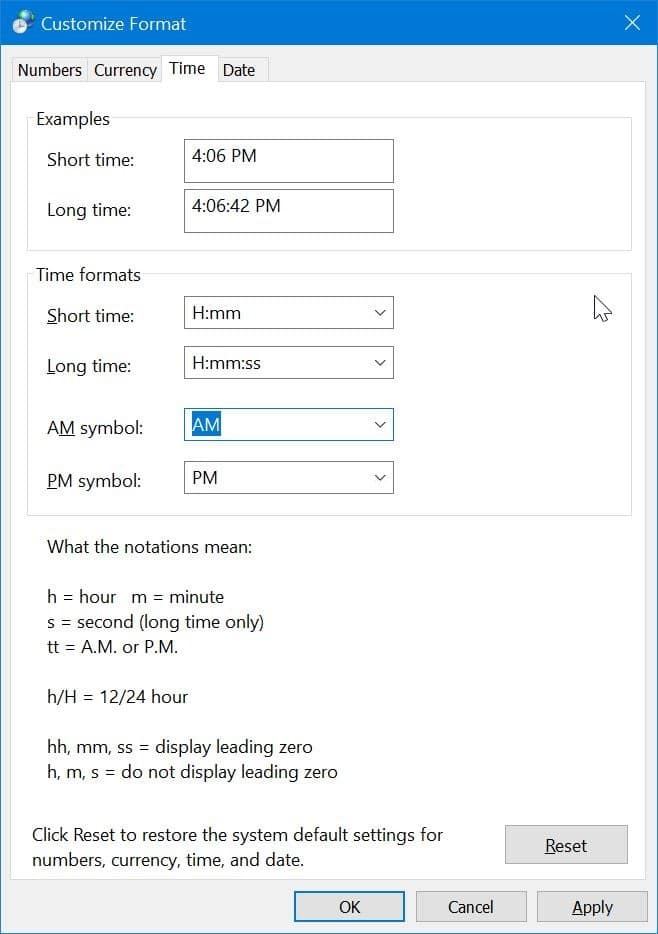Click the 'Short time:' label under Time formats
The height and width of the screenshot is (934, 658).
point(91,316)
